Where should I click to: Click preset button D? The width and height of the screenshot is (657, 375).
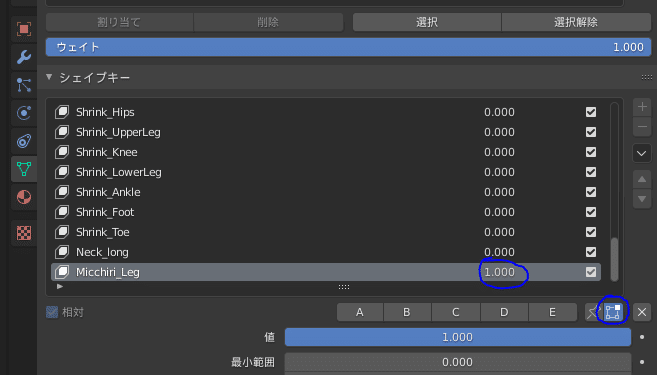pyautogui.click(x=504, y=312)
